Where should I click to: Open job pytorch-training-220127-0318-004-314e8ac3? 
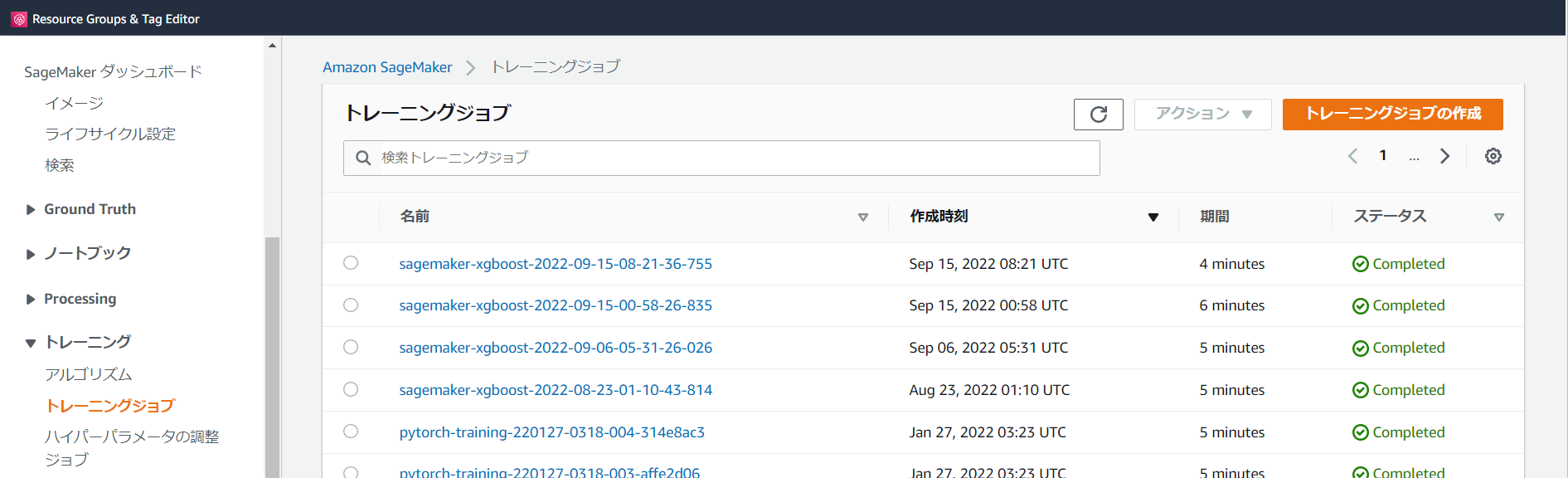pyautogui.click(x=552, y=432)
